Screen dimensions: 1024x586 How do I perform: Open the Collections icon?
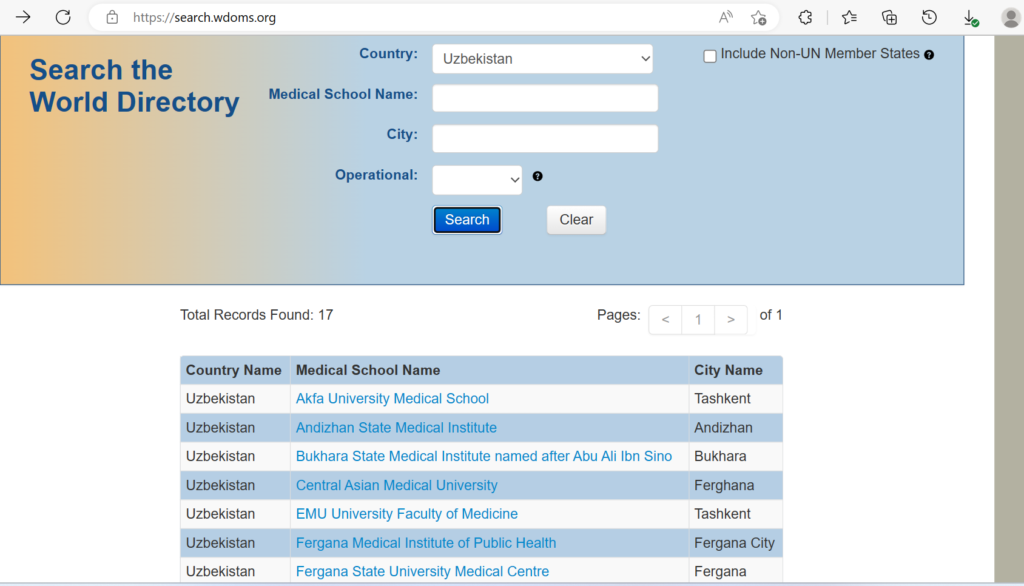[x=889, y=18]
